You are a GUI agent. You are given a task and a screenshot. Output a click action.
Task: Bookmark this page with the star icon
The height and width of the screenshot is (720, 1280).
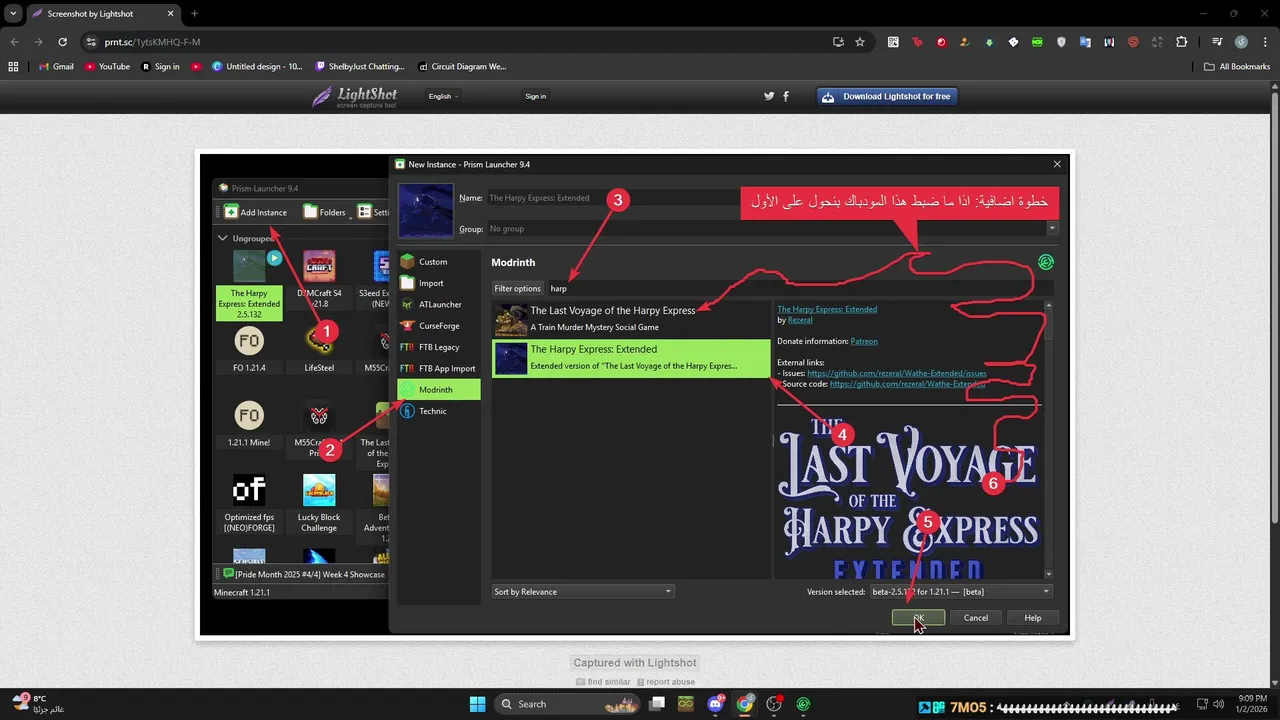tap(860, 42)
